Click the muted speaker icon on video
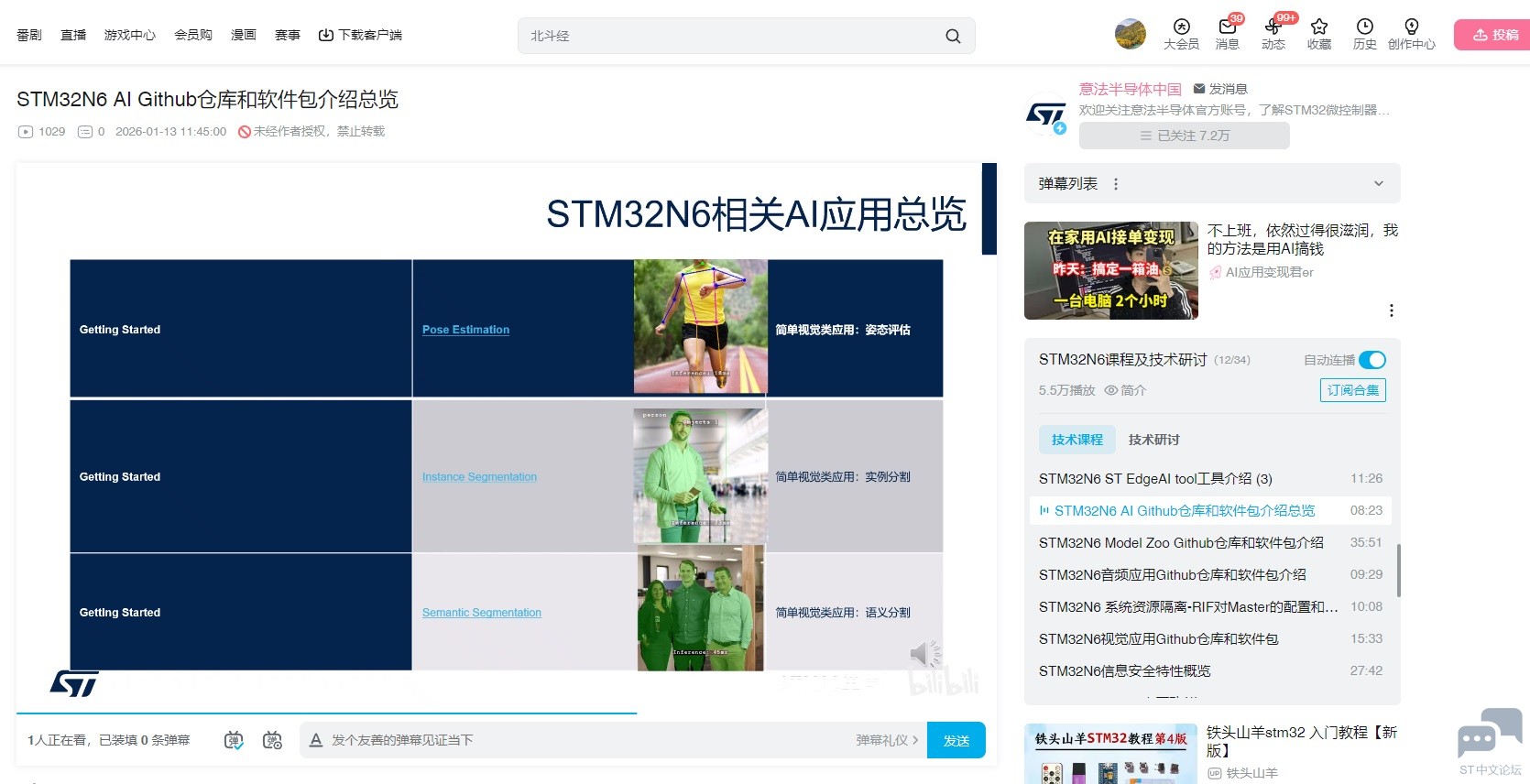 tap(925, 653)
